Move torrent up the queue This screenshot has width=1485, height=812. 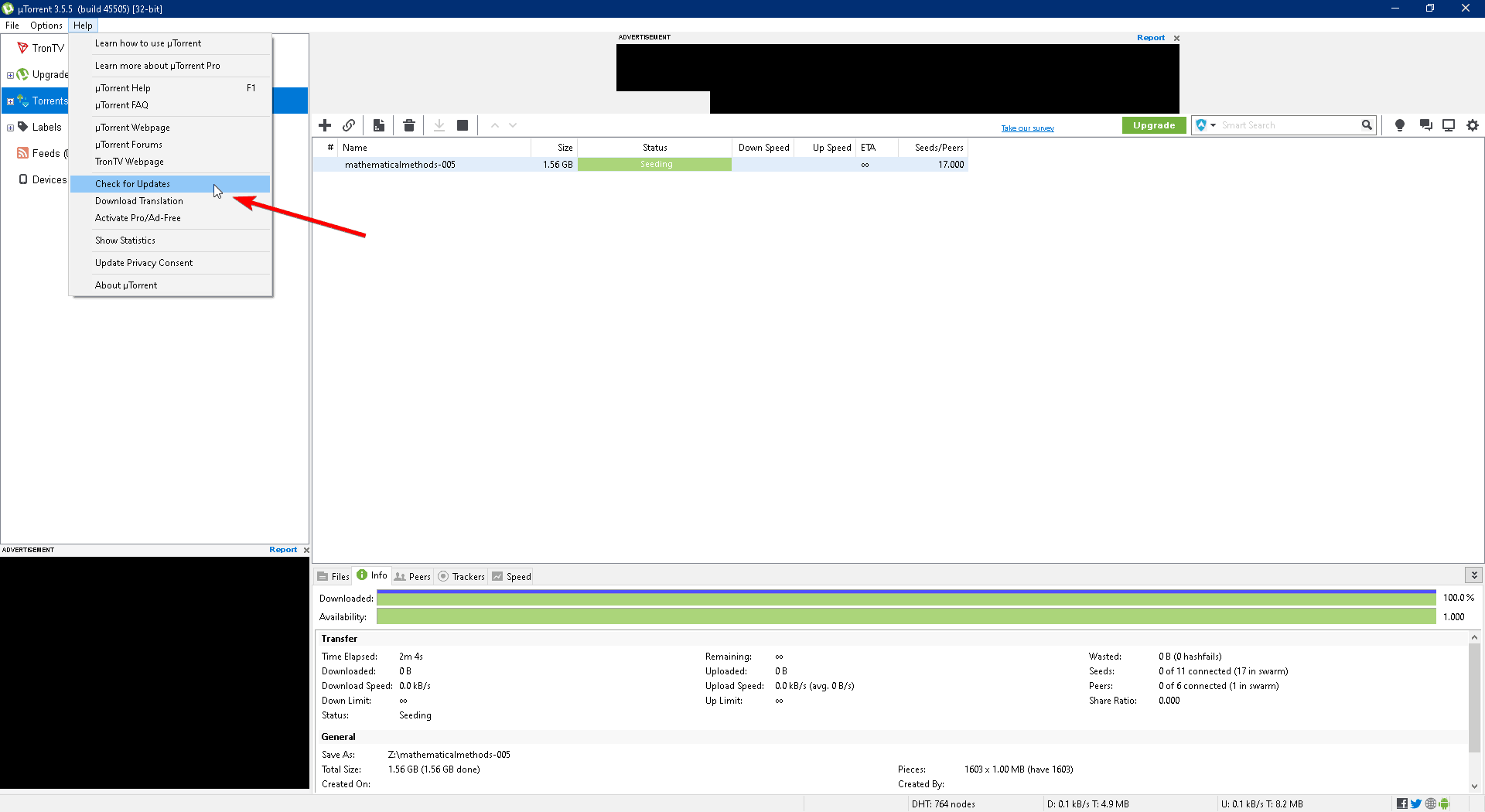tap(494, 125)
